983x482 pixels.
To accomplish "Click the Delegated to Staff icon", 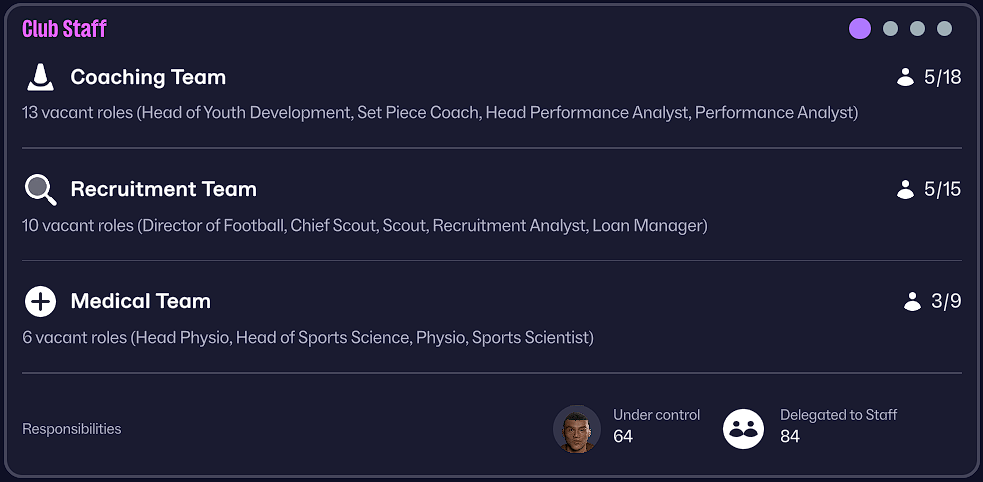I will coord(743,429).
